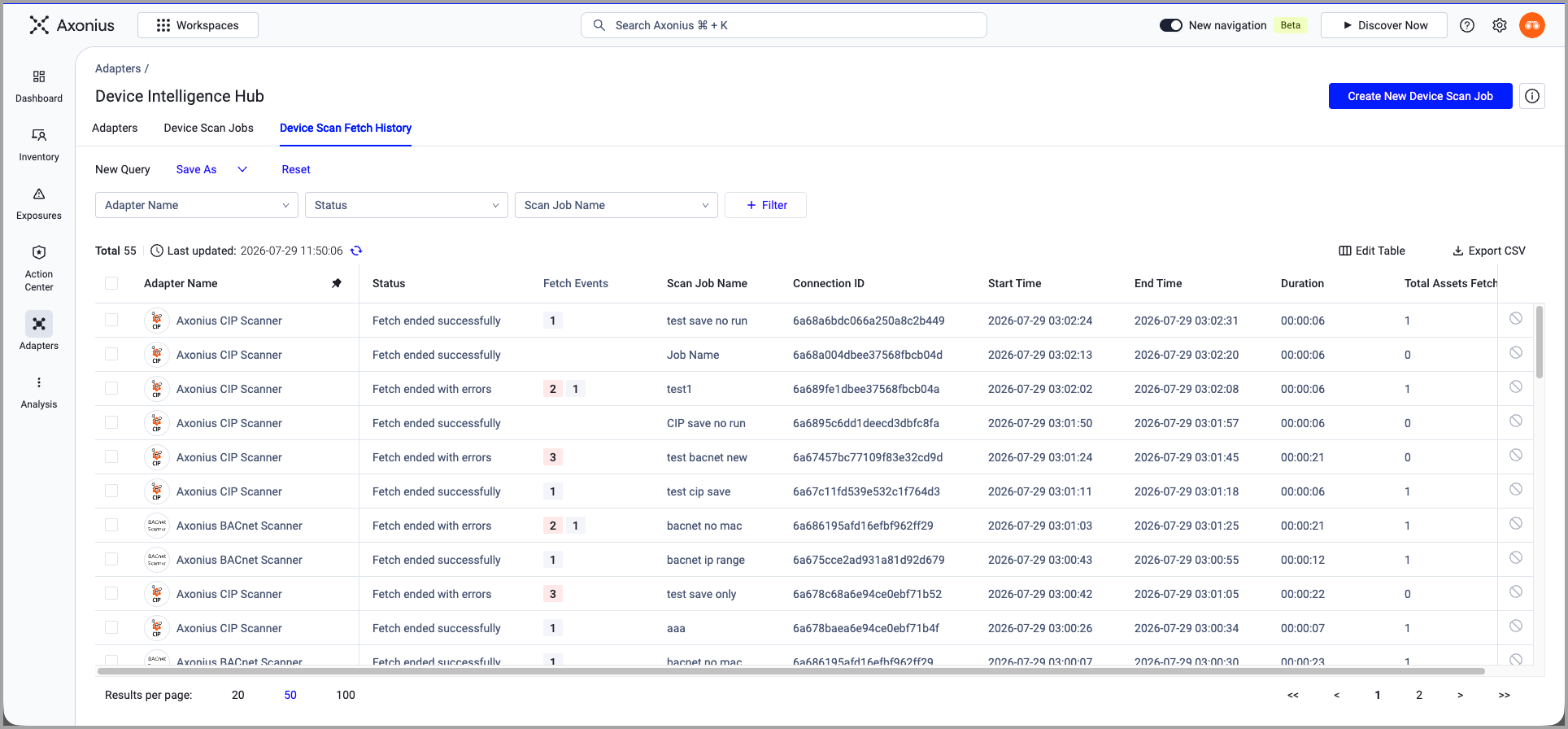Viewport: 1568px width, 729px height.
Task: Open the Edit Table options
Action: 1372,251
